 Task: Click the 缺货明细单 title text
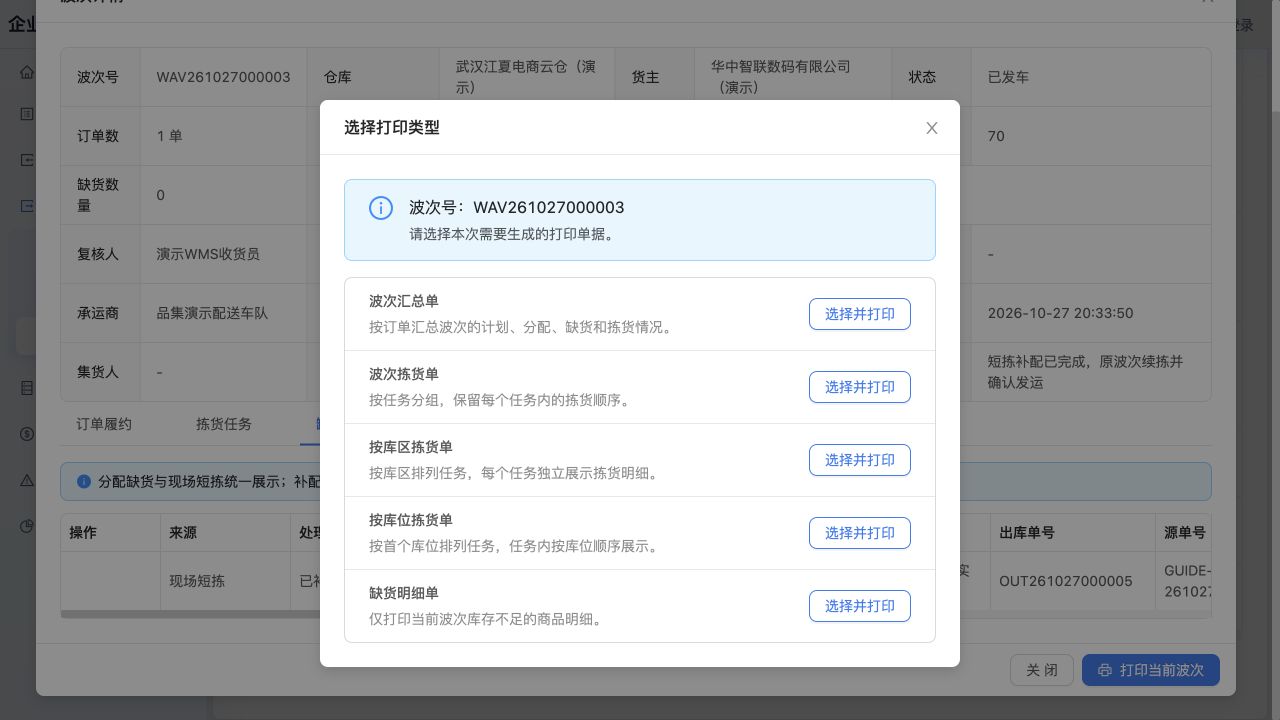tap(404, 593)
